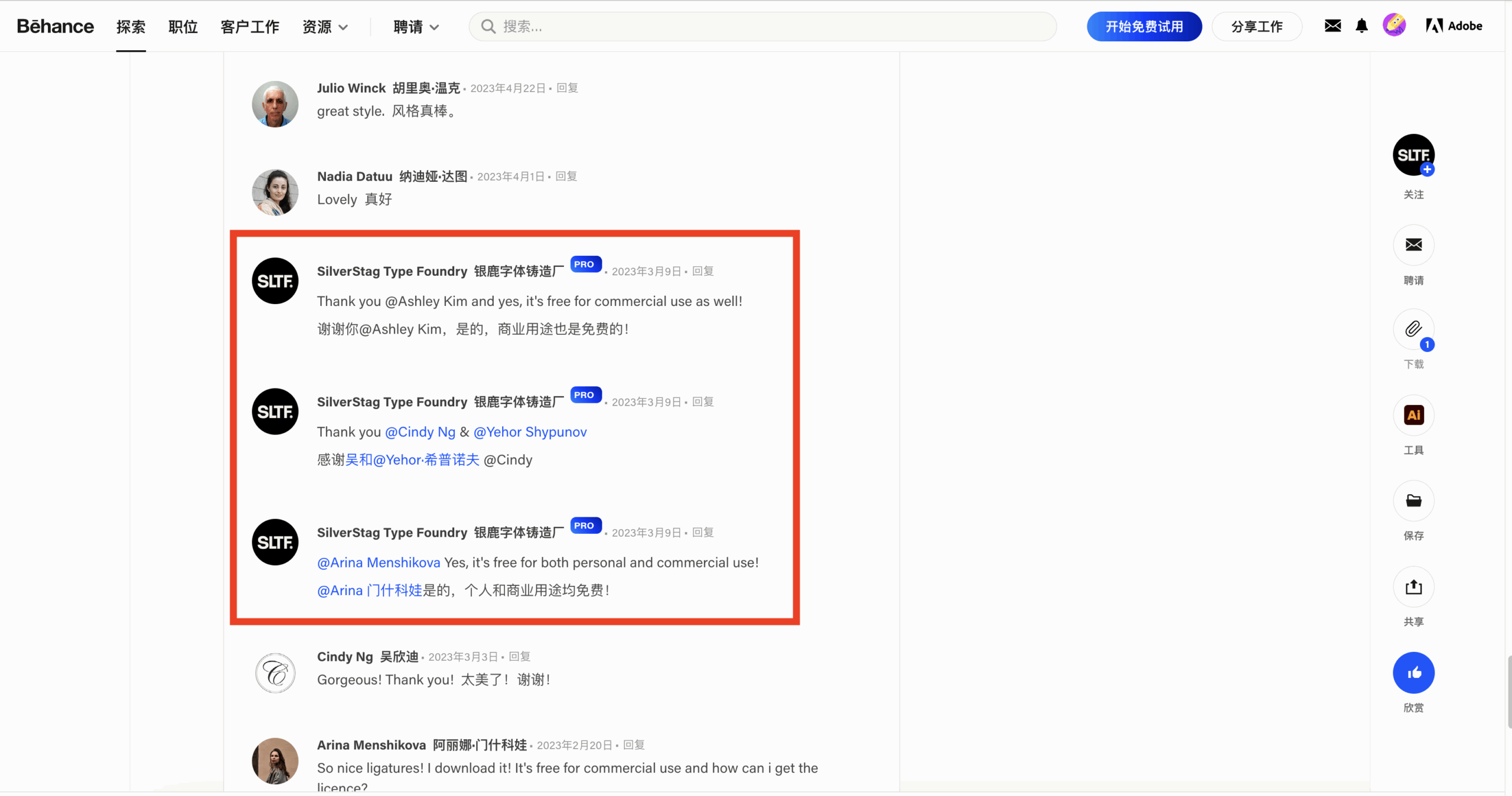Open the messages envelope icon in header
The height and width of the screenshot is (796, 1512).
(x=1332, y=26)
